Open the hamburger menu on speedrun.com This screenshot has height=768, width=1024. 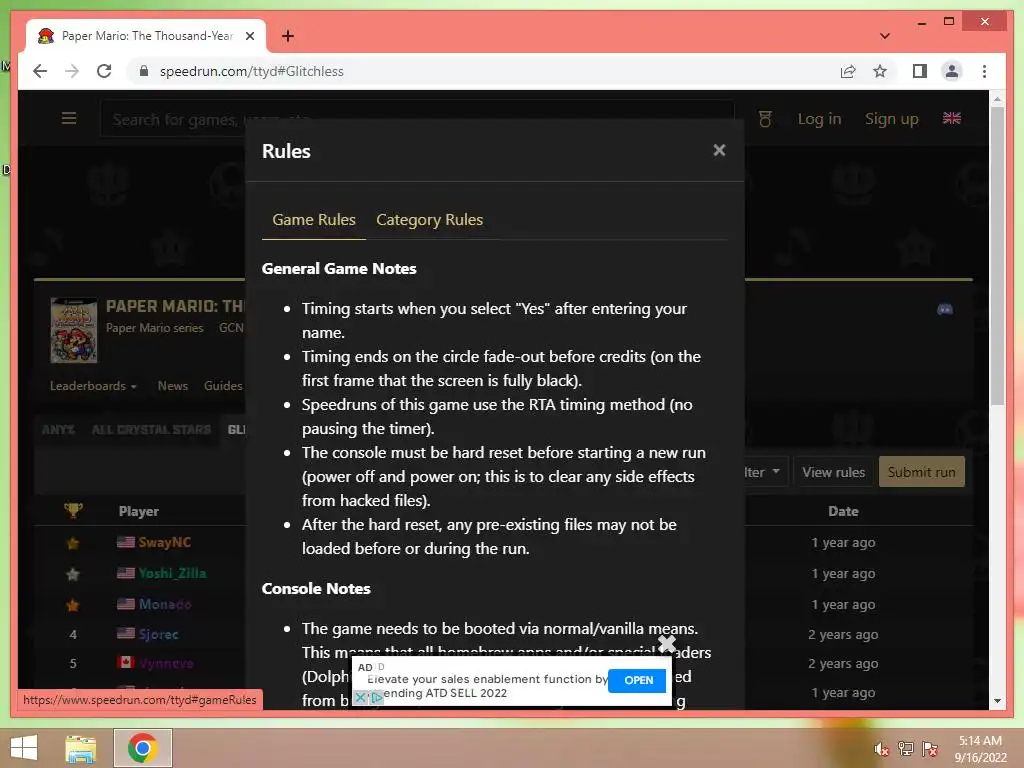(x=69, y=119)
